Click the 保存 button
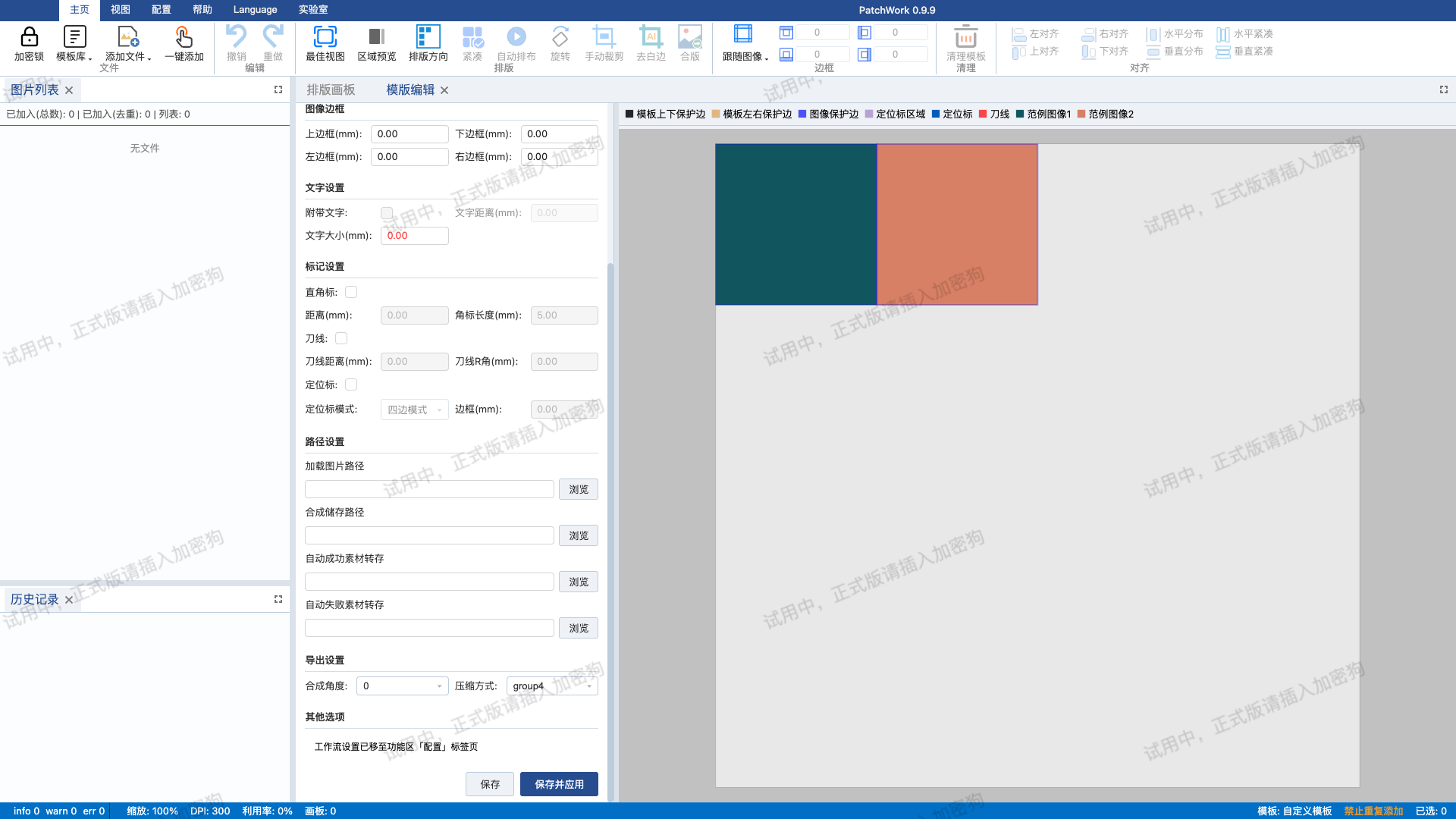The width and height of the screenshot is (1456, 819). click(x=490, y=784)
